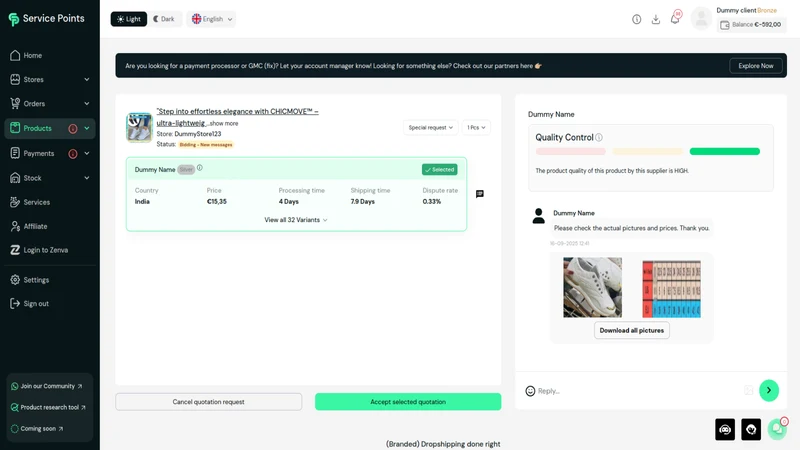Open Join our Community link

coord(47,386)
